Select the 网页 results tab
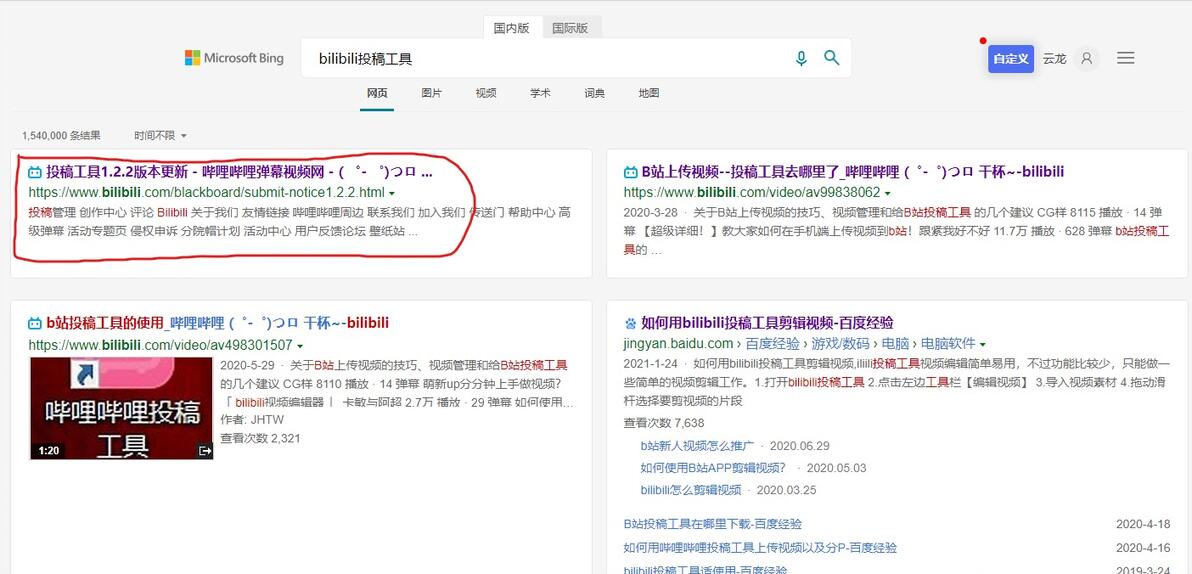 click(377, 94)
